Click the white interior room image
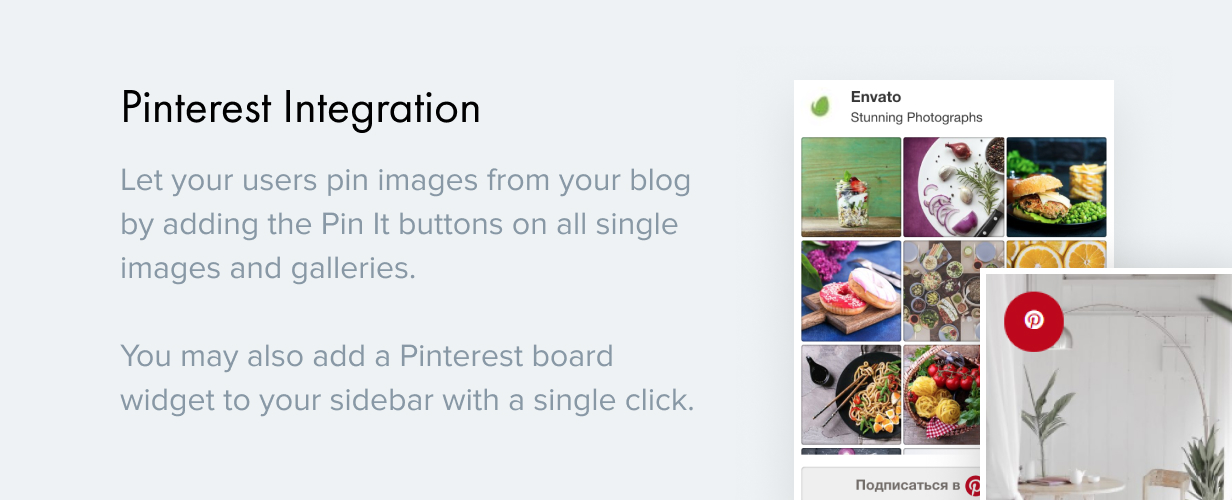The width and height of the screenshot is (1232, 500). (1108, 387)
